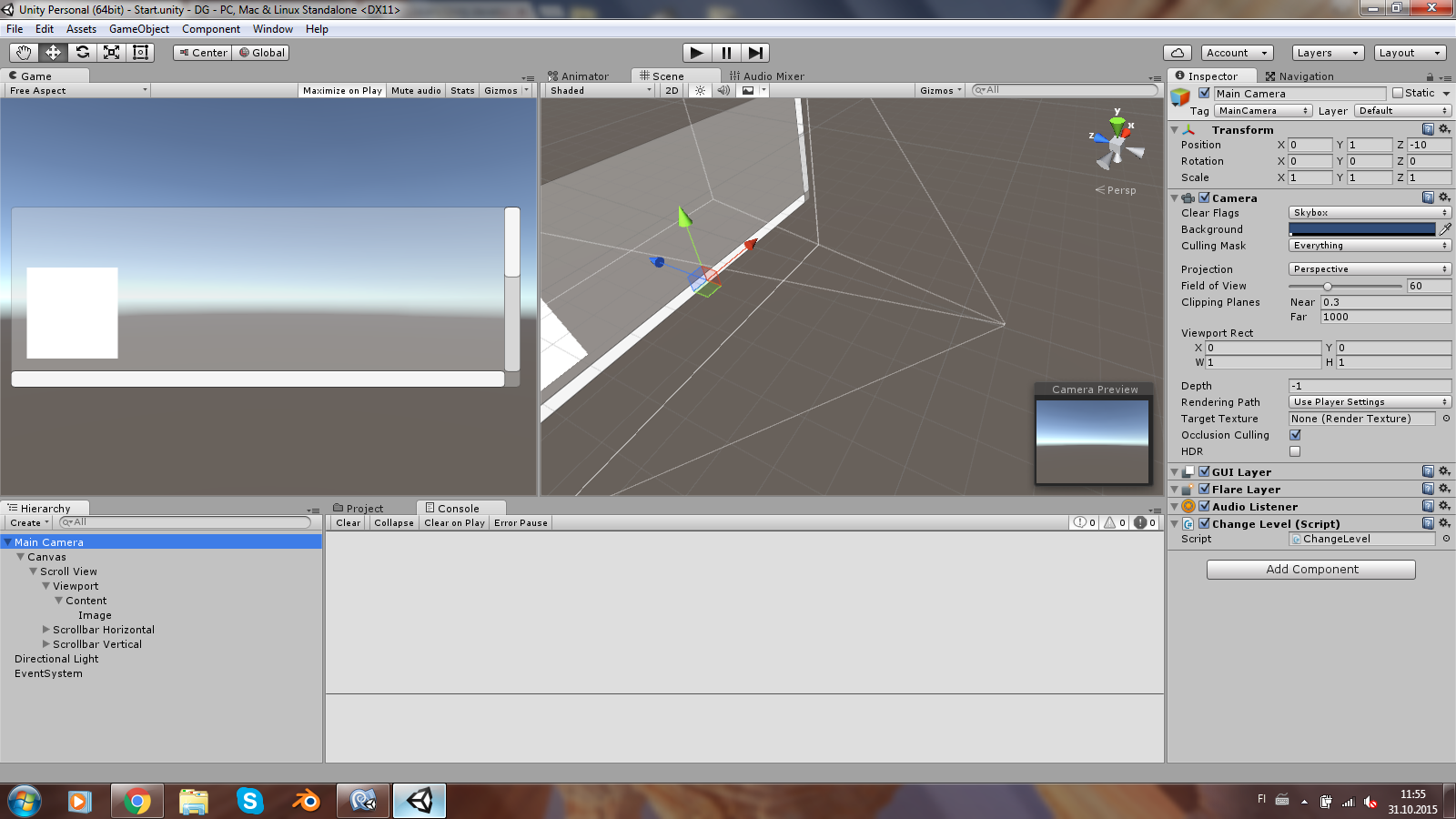Viewport: 1456px width, 819px height.
Task: Open the Clear Flags dropdown
Action: (x=1370, y=213)
